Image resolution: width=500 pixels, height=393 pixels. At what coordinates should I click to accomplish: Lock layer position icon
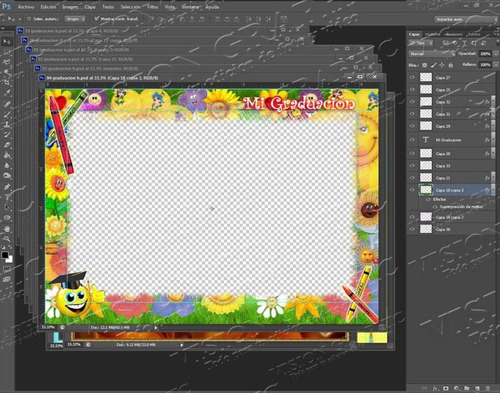442,65
